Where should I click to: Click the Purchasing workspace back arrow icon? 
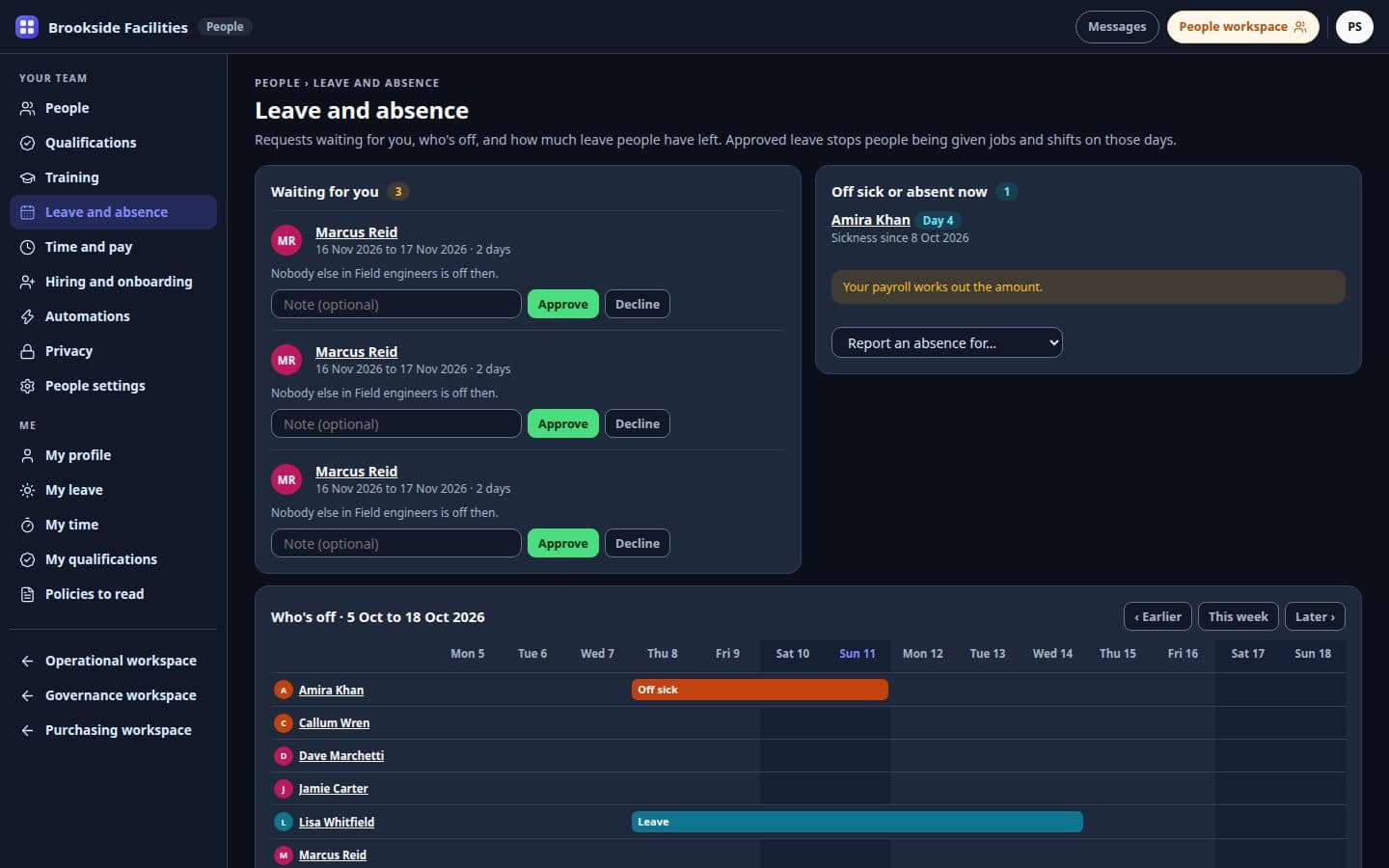click(27, 730)
